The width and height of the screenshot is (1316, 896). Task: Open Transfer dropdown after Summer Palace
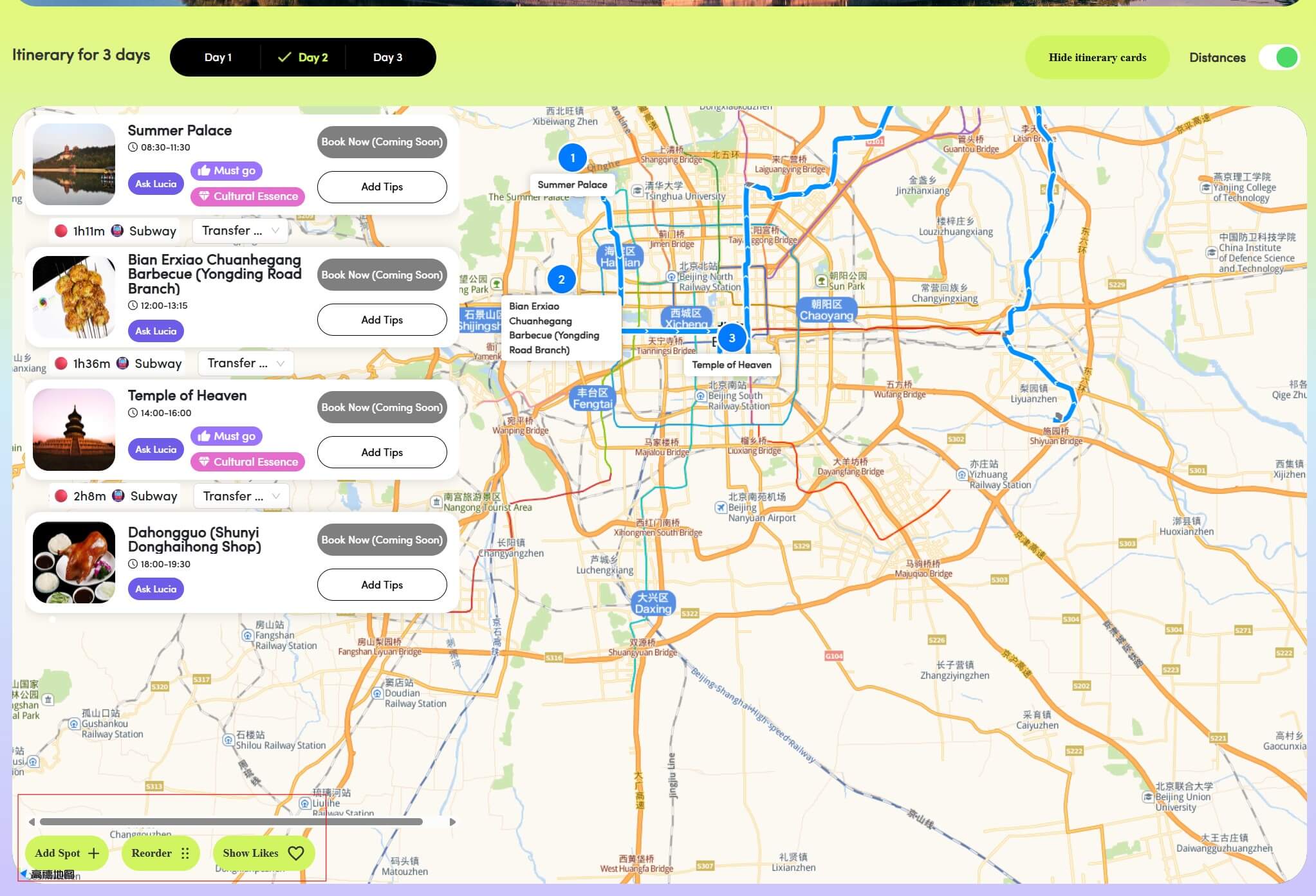click(240, 230)
